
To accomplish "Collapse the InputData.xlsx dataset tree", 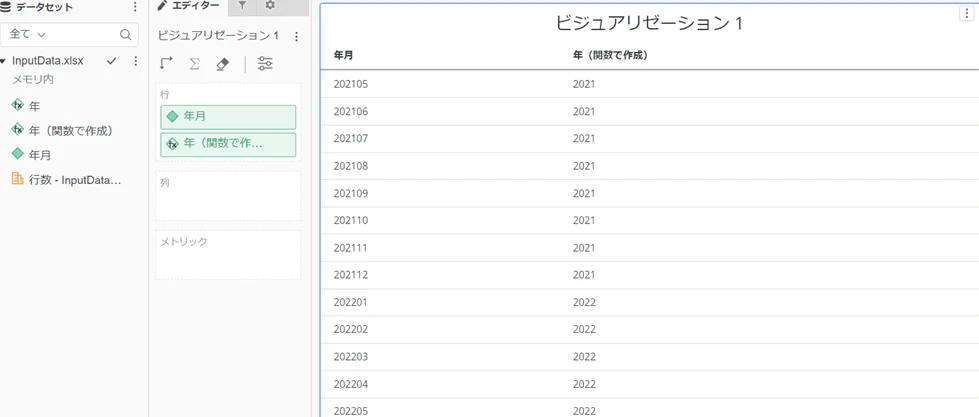I will point(4,61).
